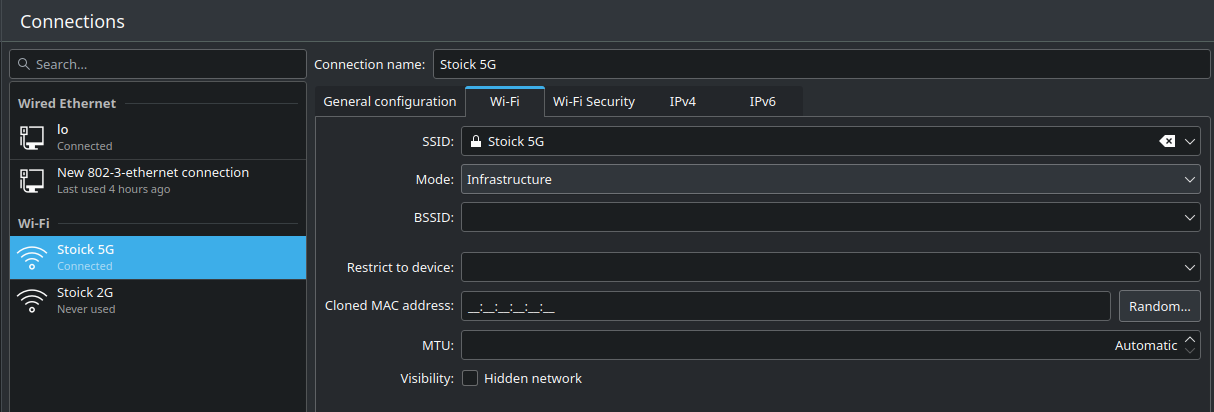Open the SSID dropdown arrow
1214x412 pixels.
[x=1189, y=142]
